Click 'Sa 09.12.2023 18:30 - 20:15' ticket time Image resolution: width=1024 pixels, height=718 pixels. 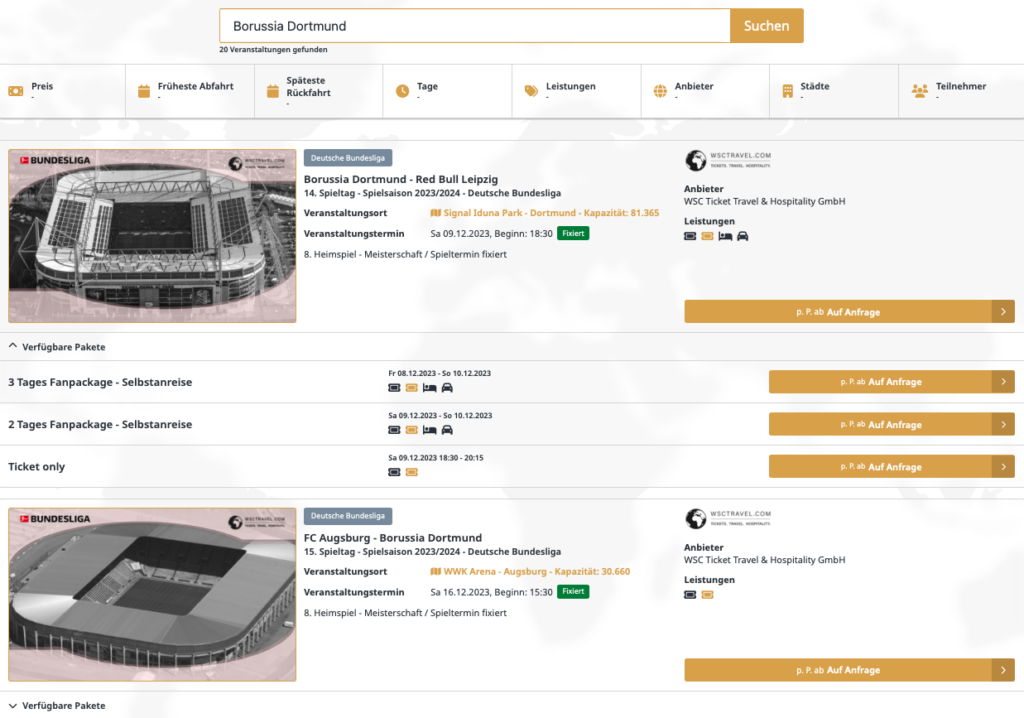(x=436, y=458)
